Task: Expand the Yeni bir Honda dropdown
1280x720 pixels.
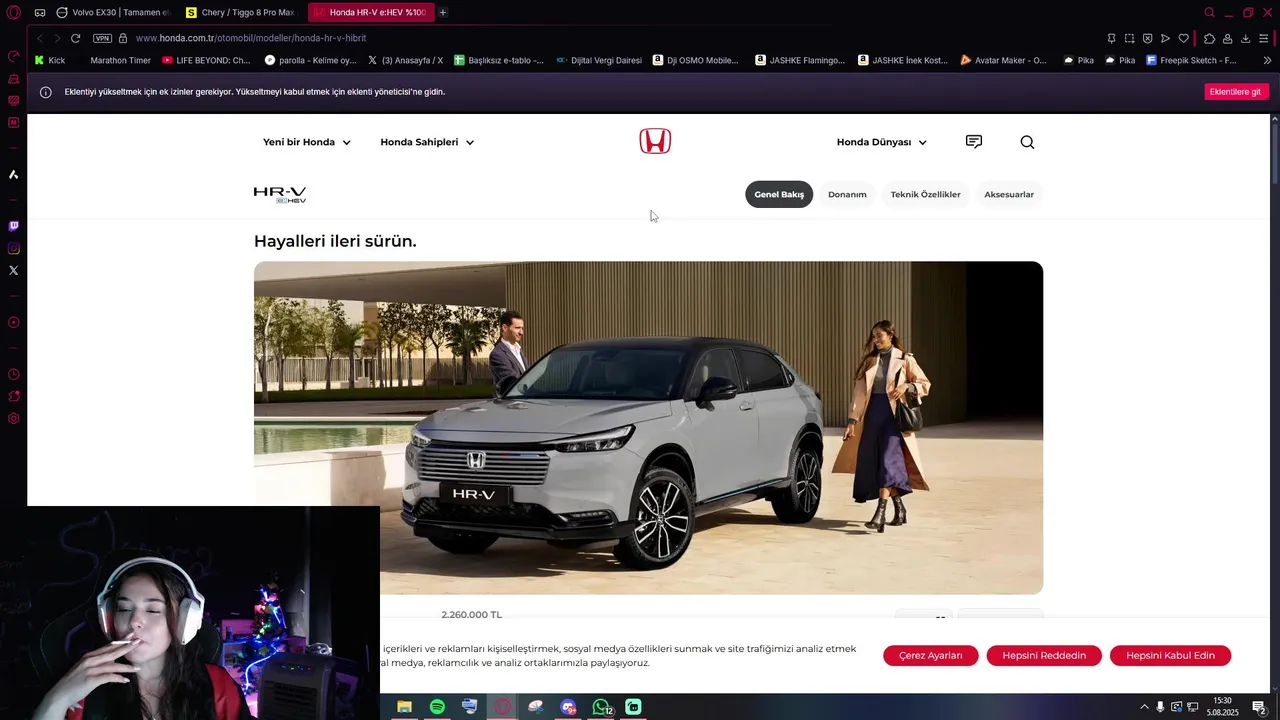Action: pyautogui.click(x=307, y=142)
